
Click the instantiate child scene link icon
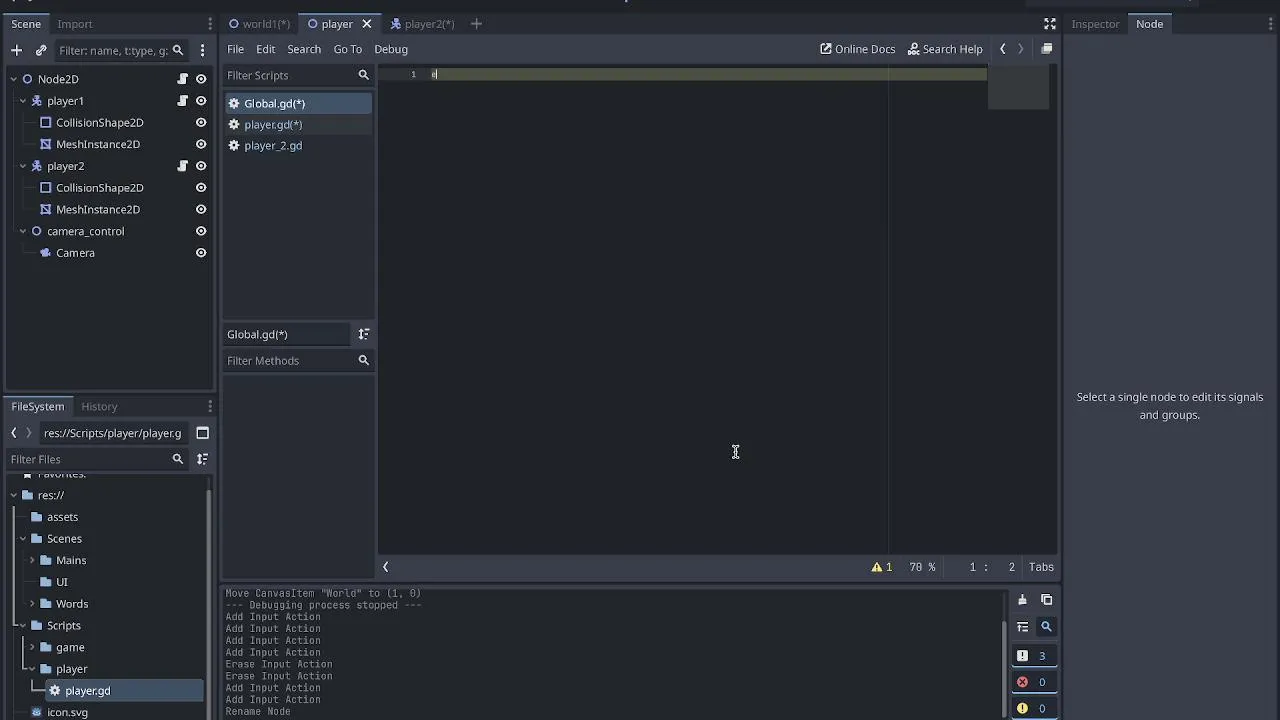click(41, 50)
